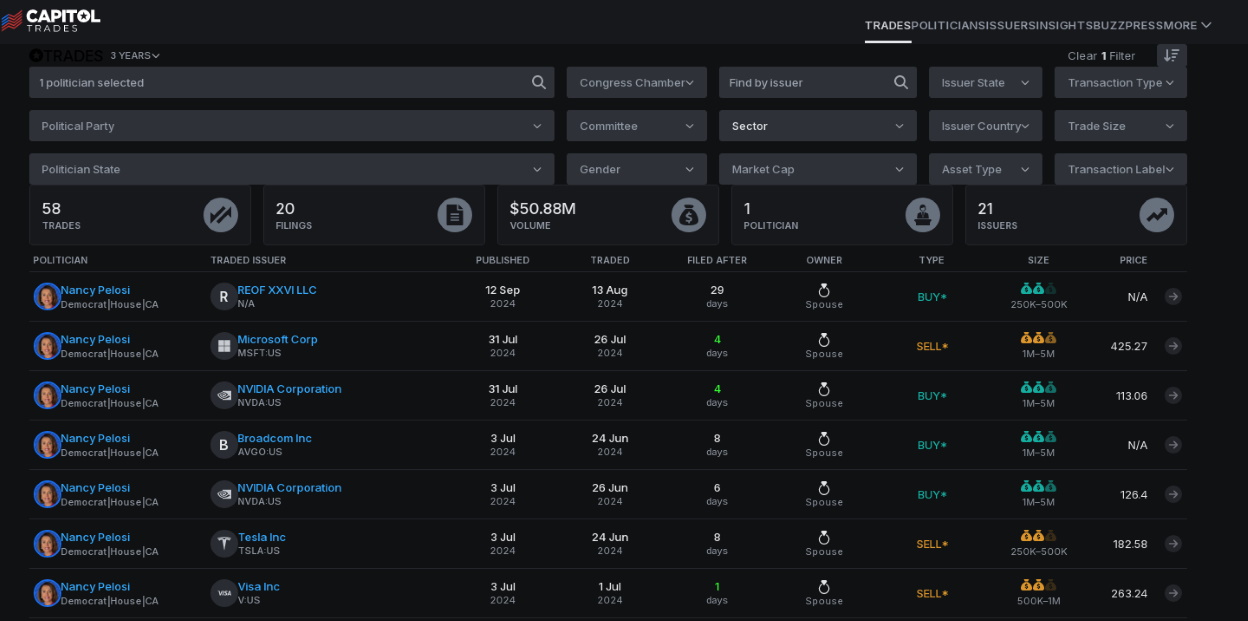Open details arrow for Visa Inc trade
Viewport: 1248px width, 621px height.
click(x=1173, y=593)
